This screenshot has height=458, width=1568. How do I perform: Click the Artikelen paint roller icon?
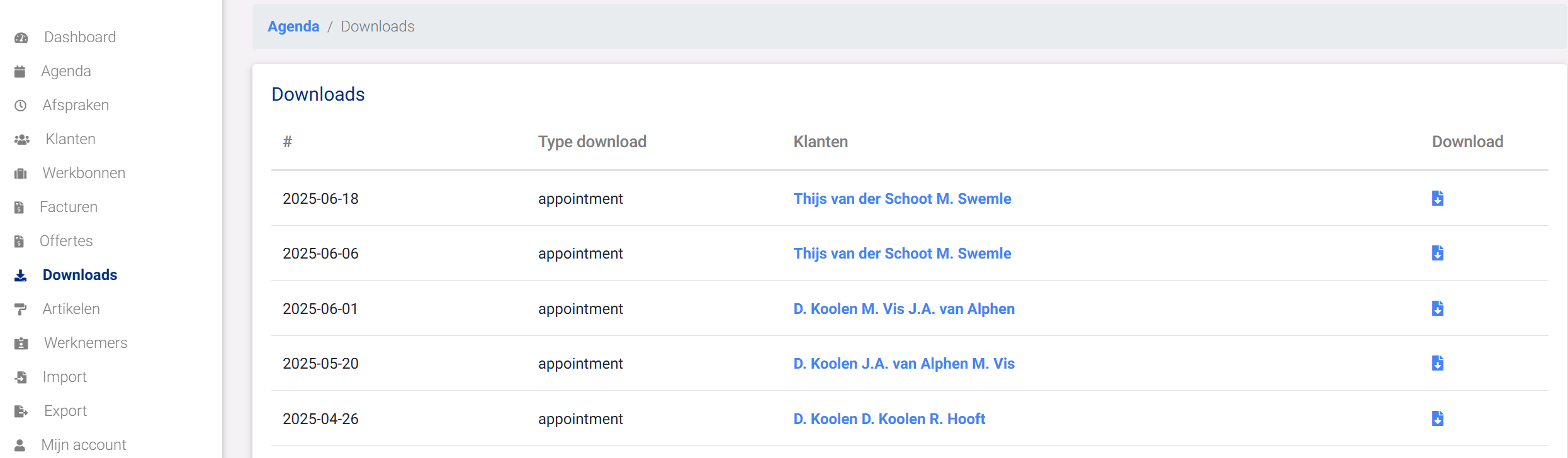[21, 310]
